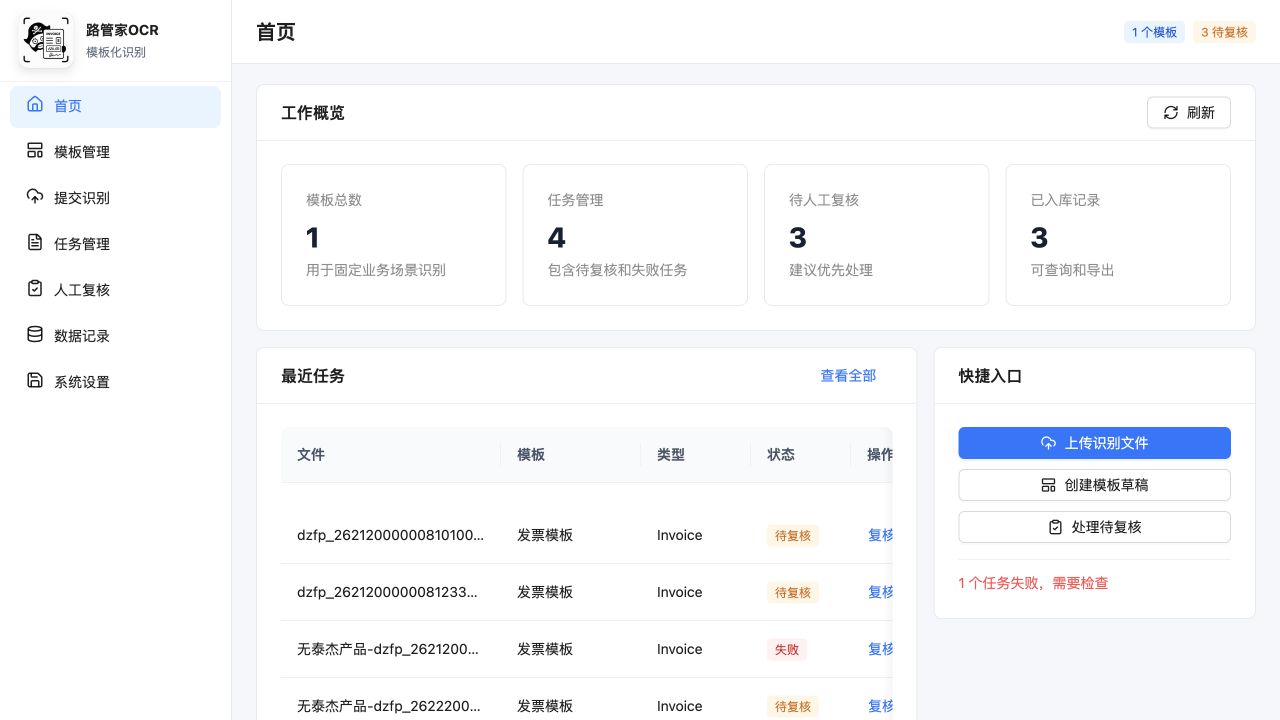The height and width of the screenshot is (720, 1280).
Task: Open 系统设置 from the sidebar
Action: (115, 382)
